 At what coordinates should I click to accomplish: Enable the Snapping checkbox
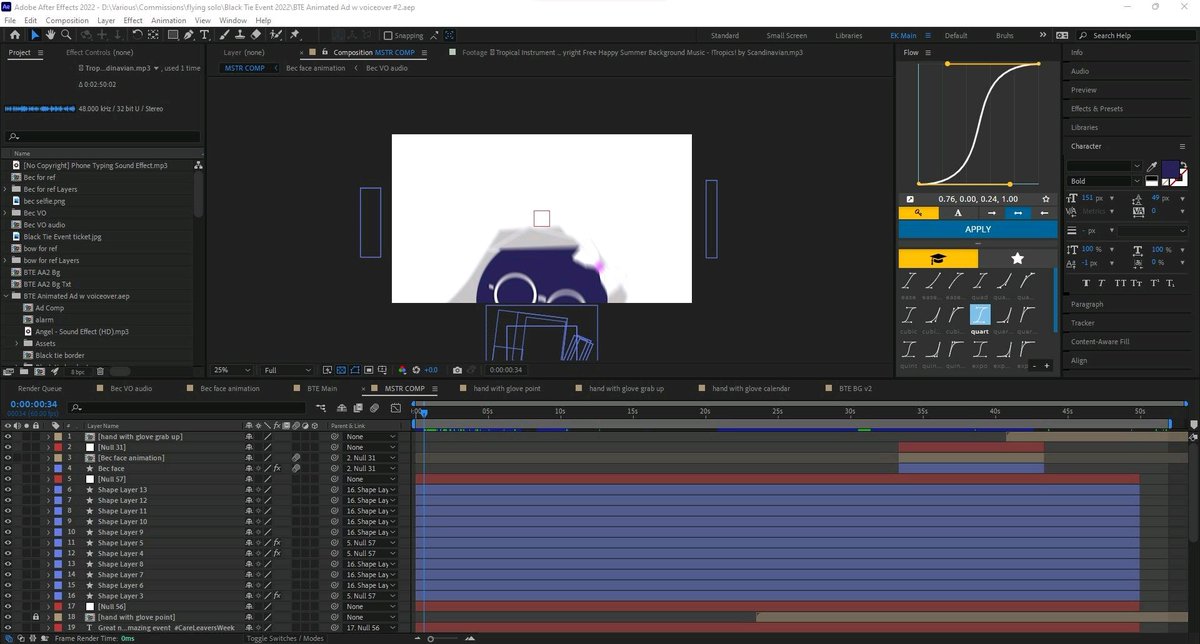pos(389,35)
